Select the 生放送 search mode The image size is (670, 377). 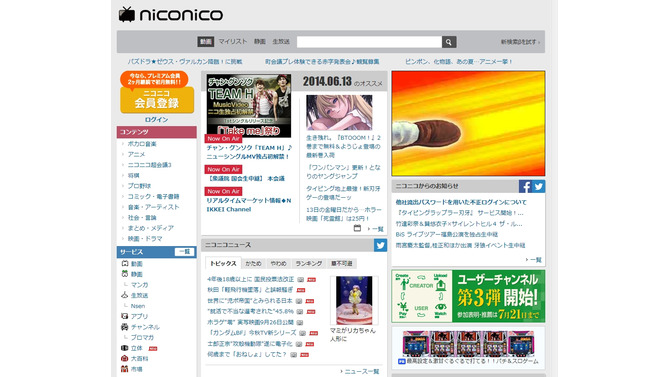(x=281, y=41)
